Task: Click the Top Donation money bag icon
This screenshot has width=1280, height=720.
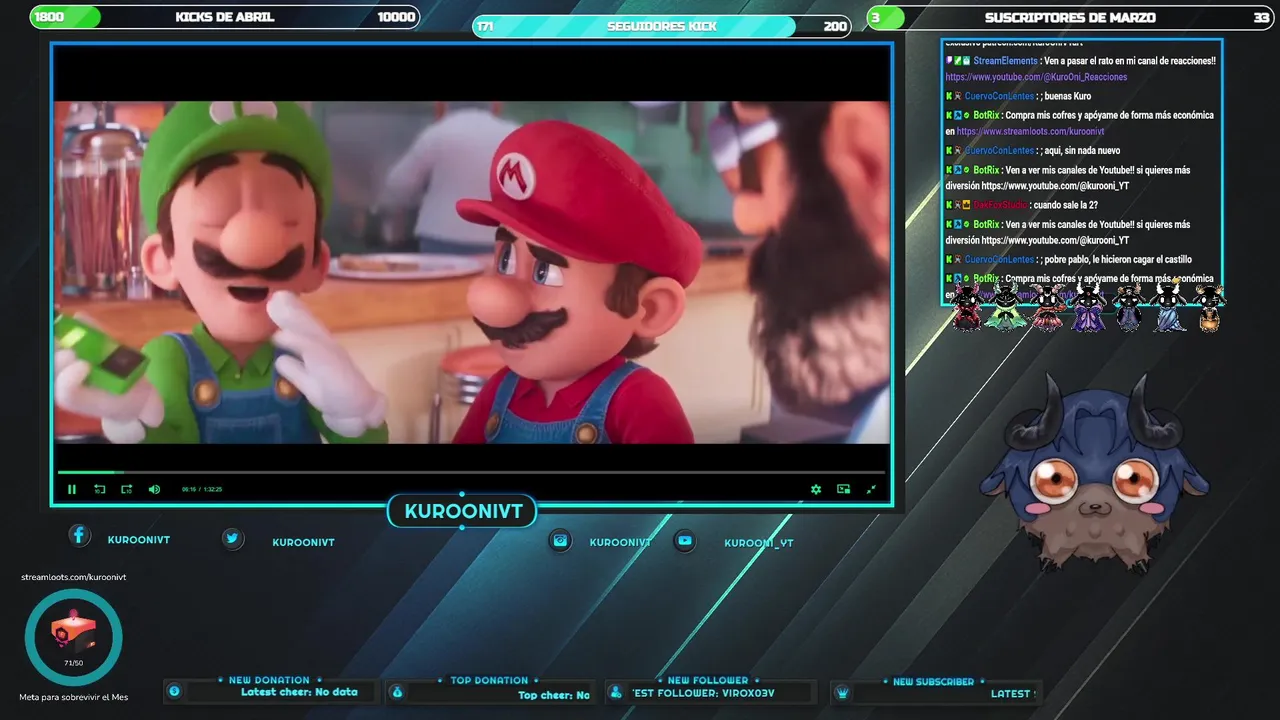Action: (397, 691)
